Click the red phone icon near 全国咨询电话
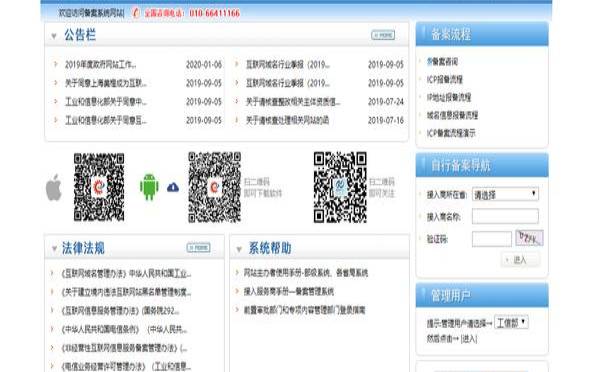 click(x=136, y=13)
